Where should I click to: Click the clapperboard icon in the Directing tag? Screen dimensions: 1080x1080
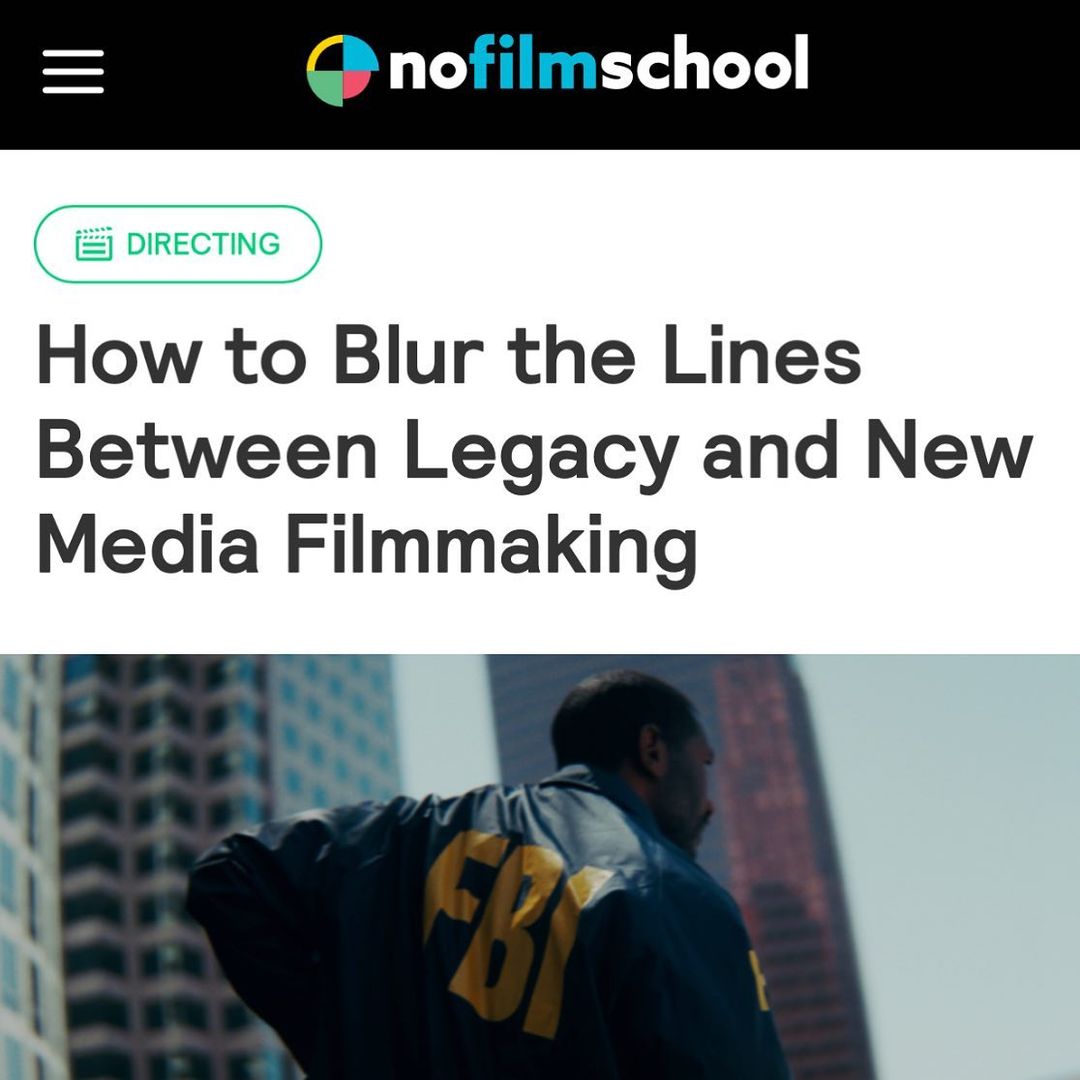click(x=94, y=244)
